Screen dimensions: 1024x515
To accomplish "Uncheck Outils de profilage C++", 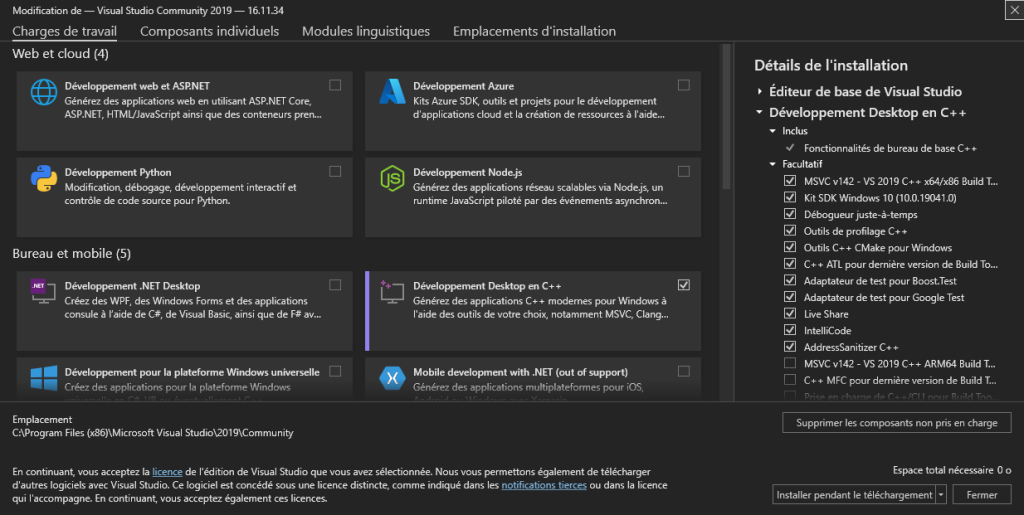I will pyautogui.click(x=790, y=230).
